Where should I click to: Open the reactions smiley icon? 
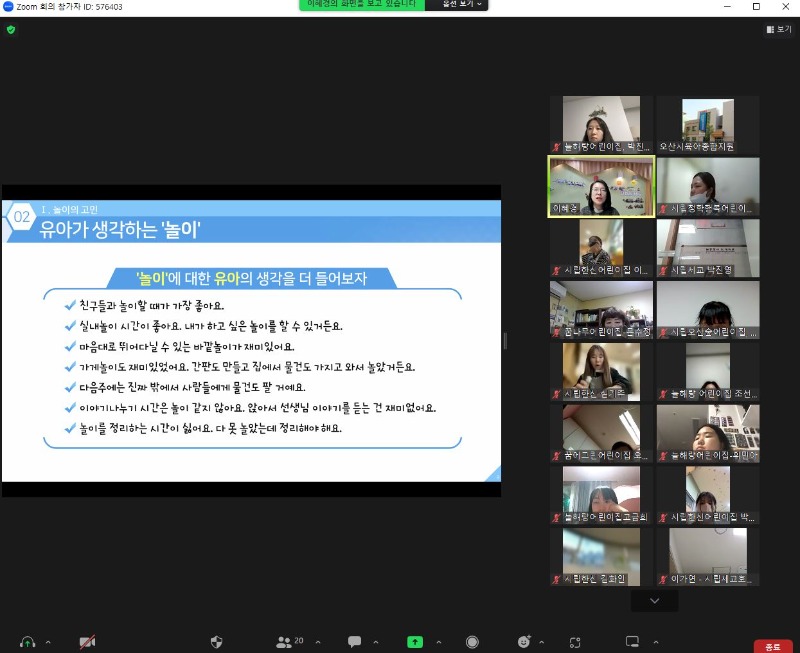(x=524, y=641)
